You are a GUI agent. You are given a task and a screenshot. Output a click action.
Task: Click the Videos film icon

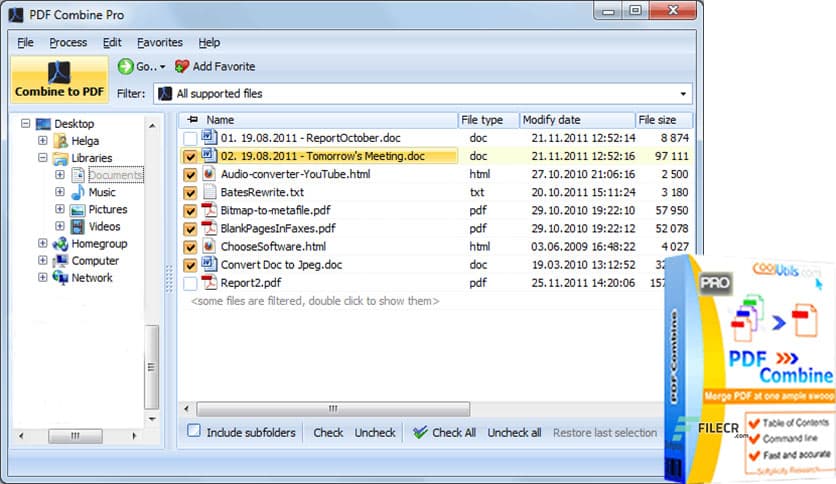[78, 227]
